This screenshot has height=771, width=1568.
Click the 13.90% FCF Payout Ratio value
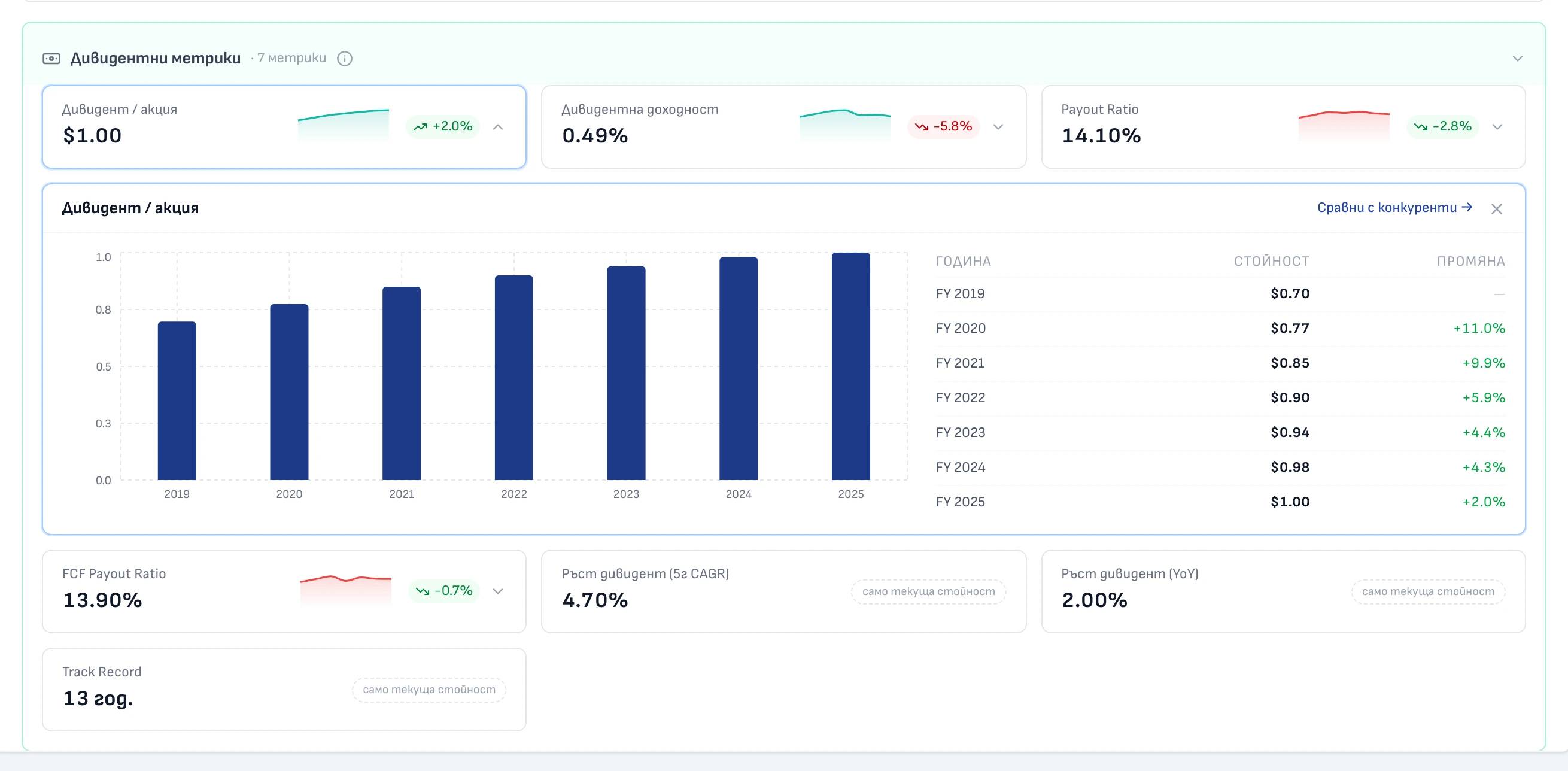(102, 600)
